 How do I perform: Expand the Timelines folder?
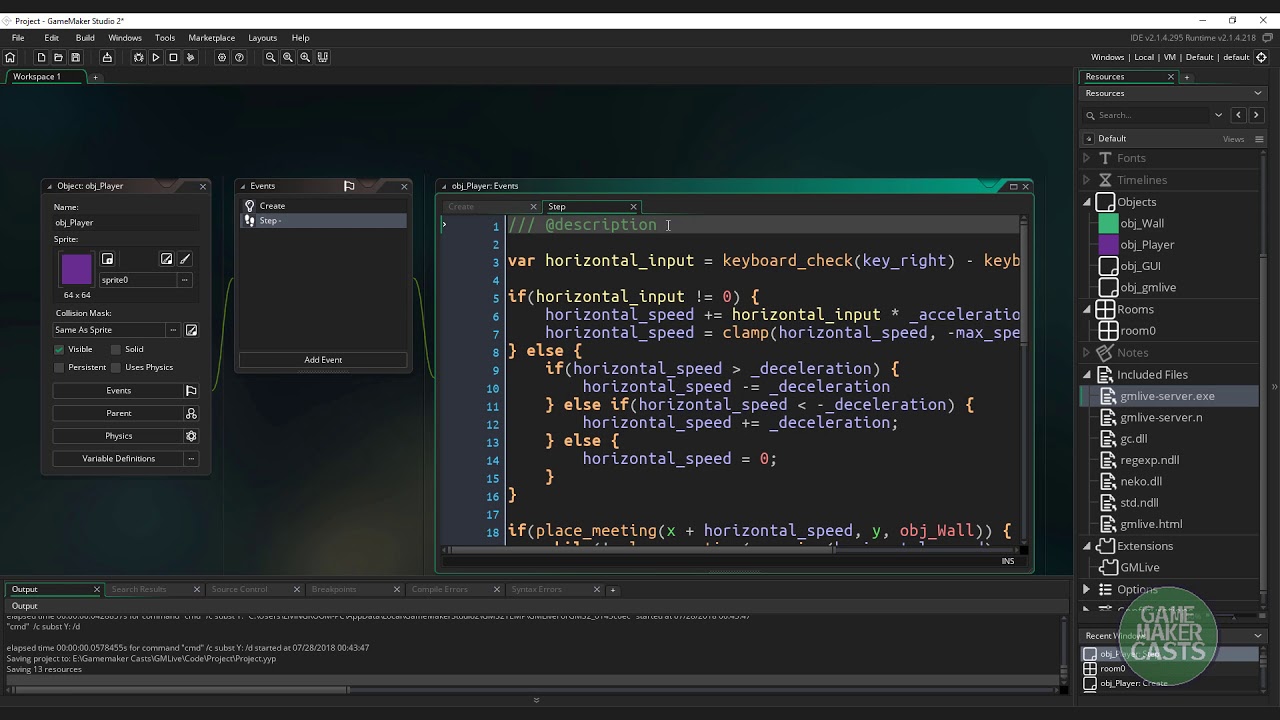coord(1086,180)
